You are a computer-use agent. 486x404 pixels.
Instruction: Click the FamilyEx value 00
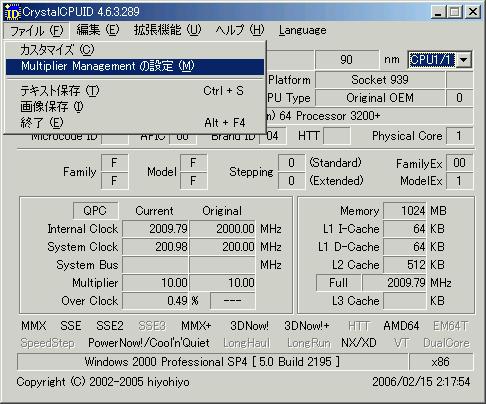coord(459,163)
